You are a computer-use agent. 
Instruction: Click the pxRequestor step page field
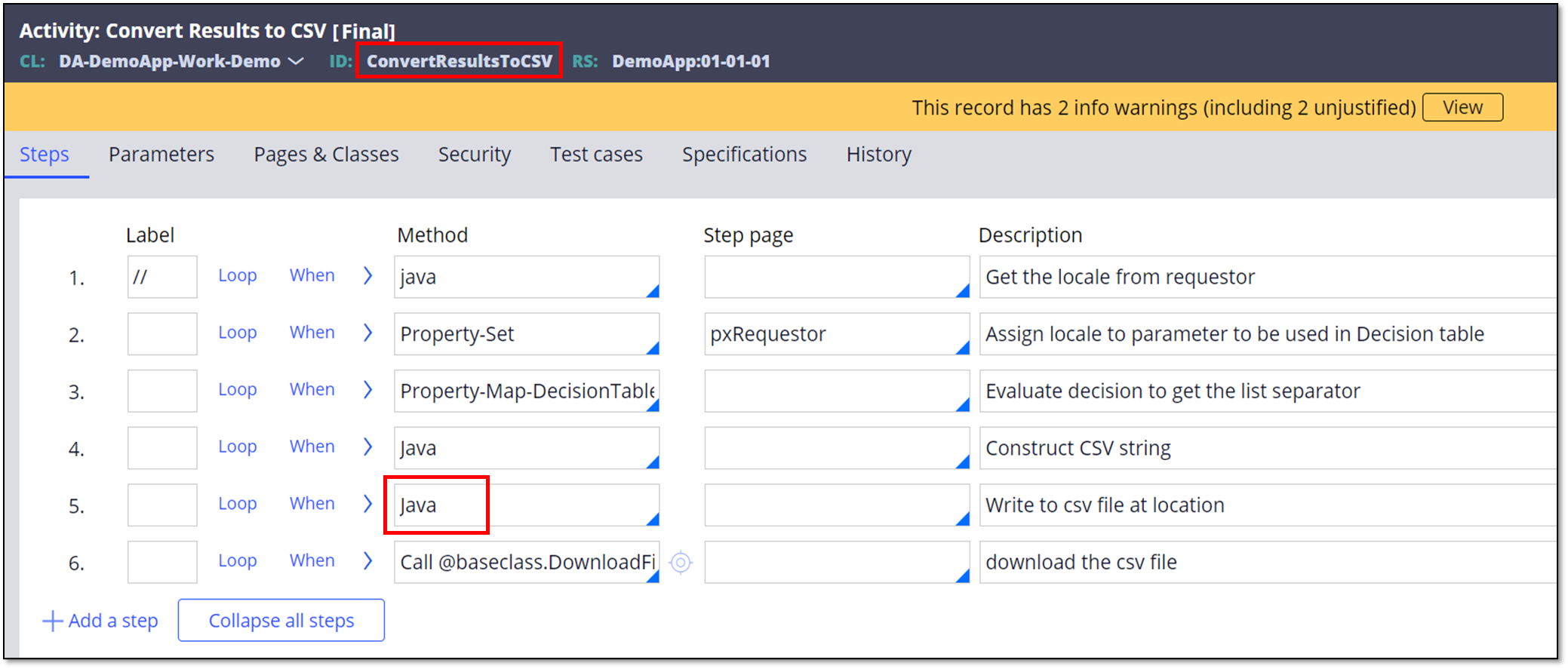tap(837, 334)
